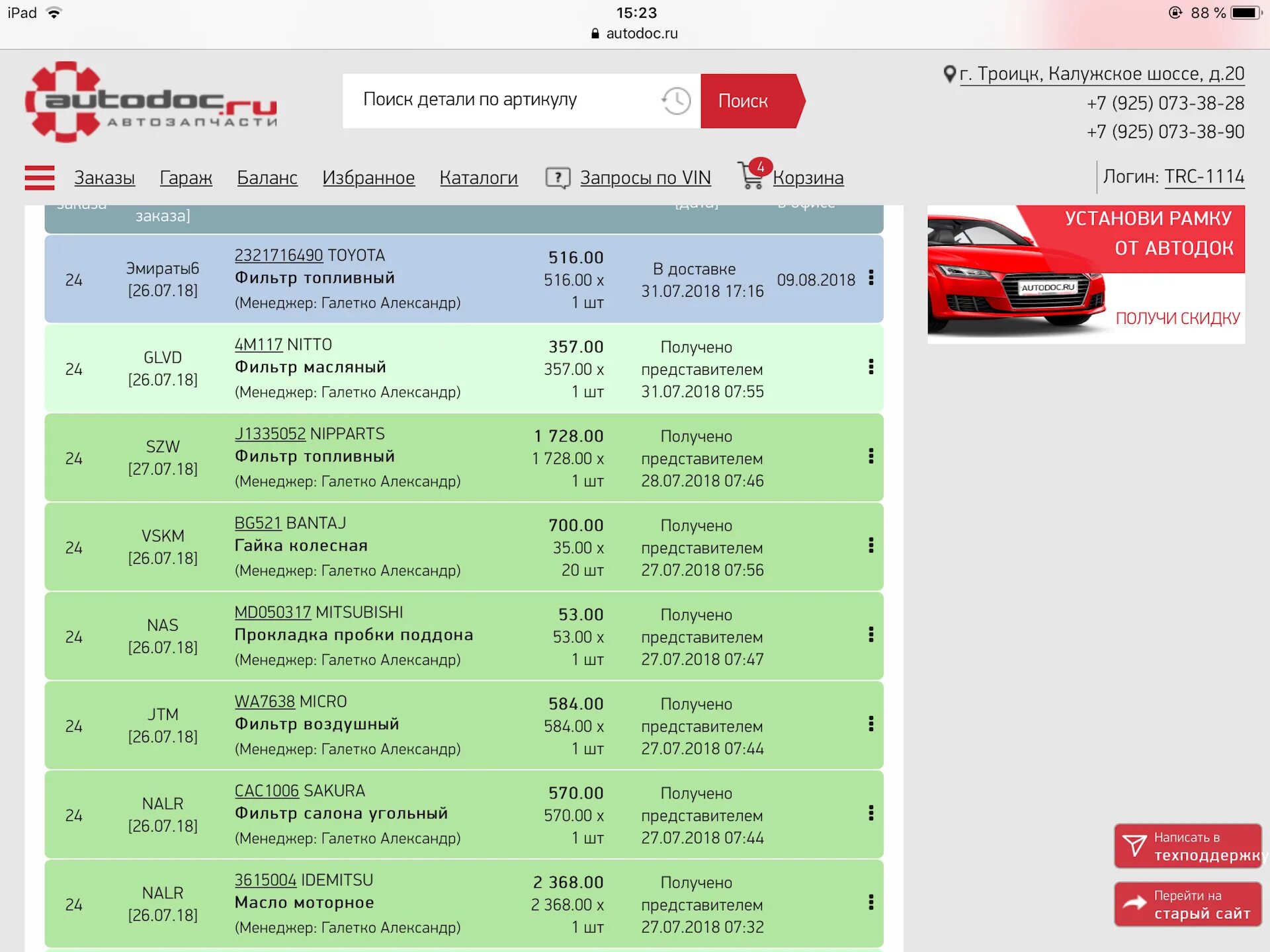Click Фильтр салона угольный part name

[x=341, y=813]
